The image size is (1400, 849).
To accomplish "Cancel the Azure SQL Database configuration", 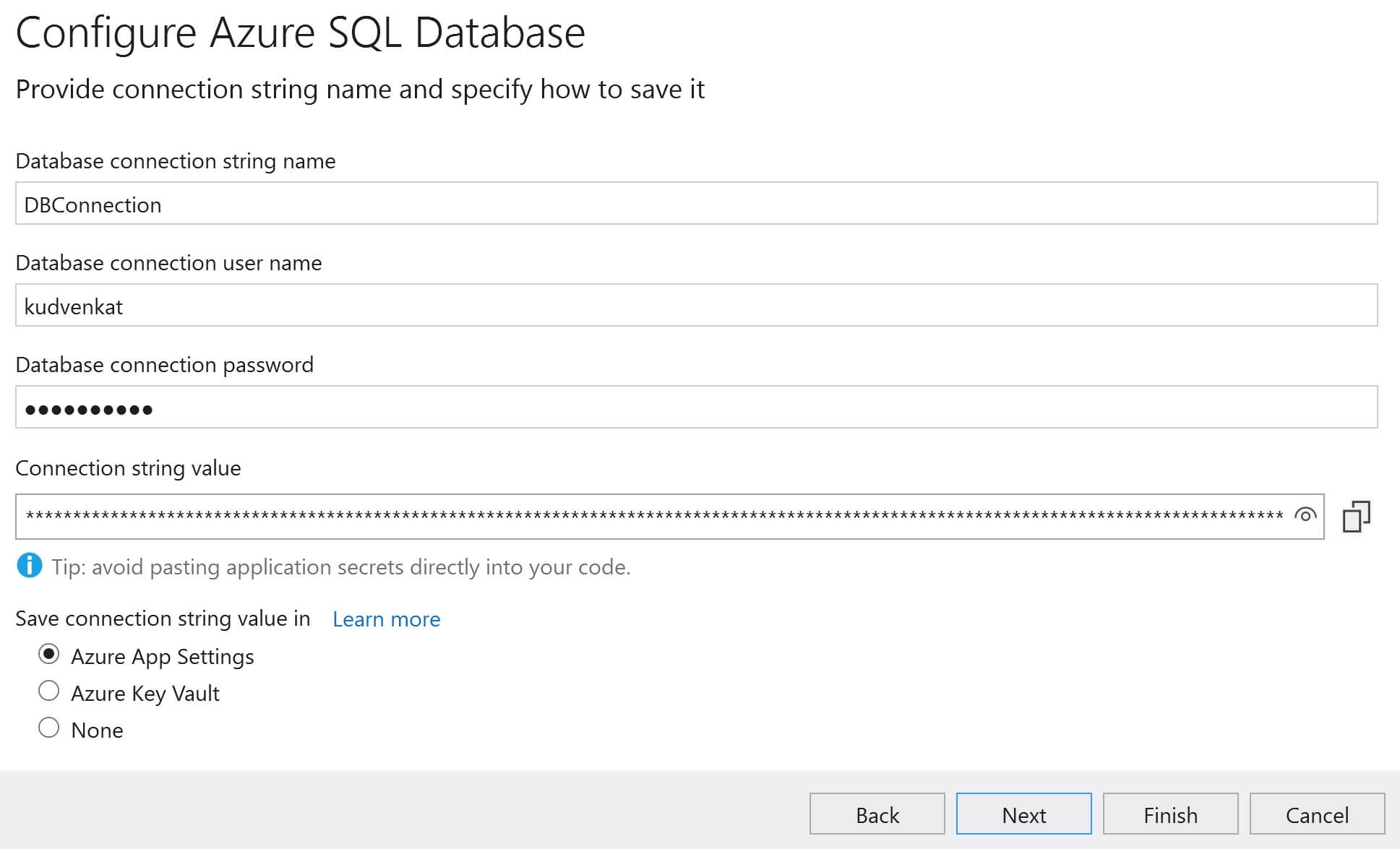I will [1317, 814].
